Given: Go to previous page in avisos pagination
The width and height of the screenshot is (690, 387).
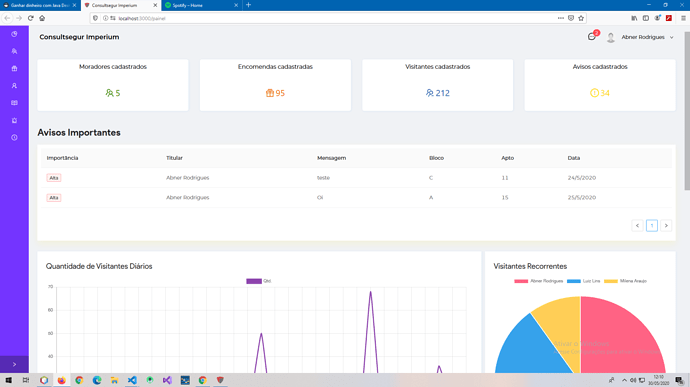Looking at the screenshot, I should pyautogui.click(x=637, y=225).
